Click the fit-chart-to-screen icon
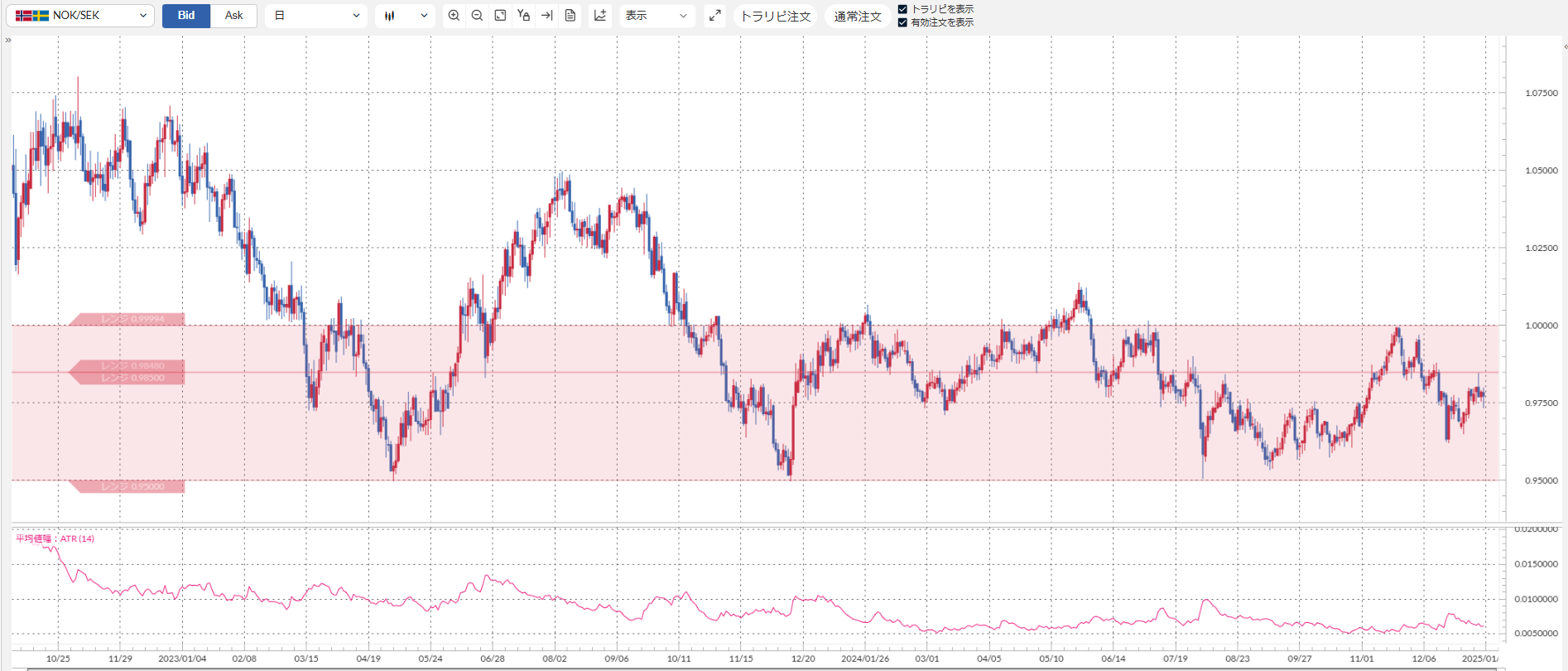Viewport: 1568px width, 671px height. (500, 16)
